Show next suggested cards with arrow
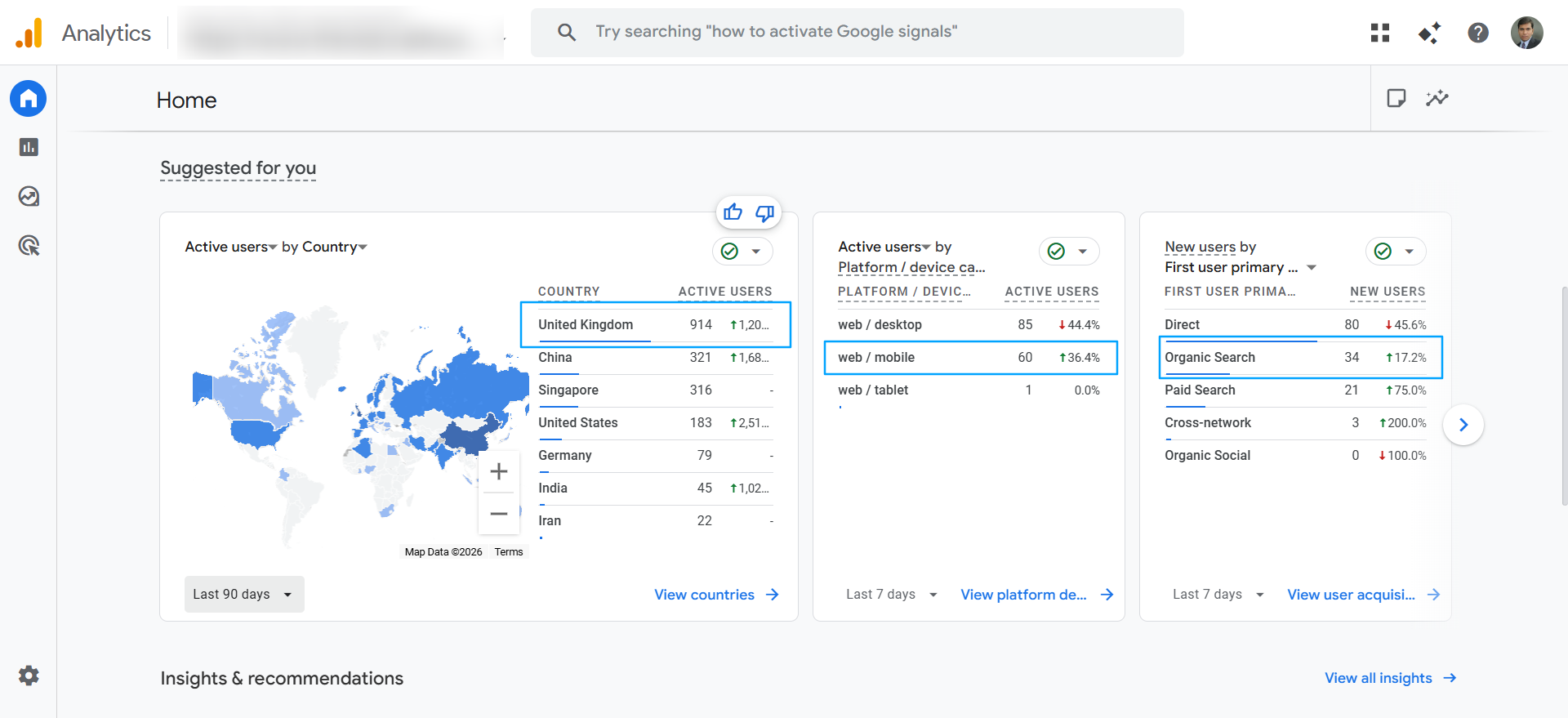Screen dimensions: 1568x718 pos(1463,425)
